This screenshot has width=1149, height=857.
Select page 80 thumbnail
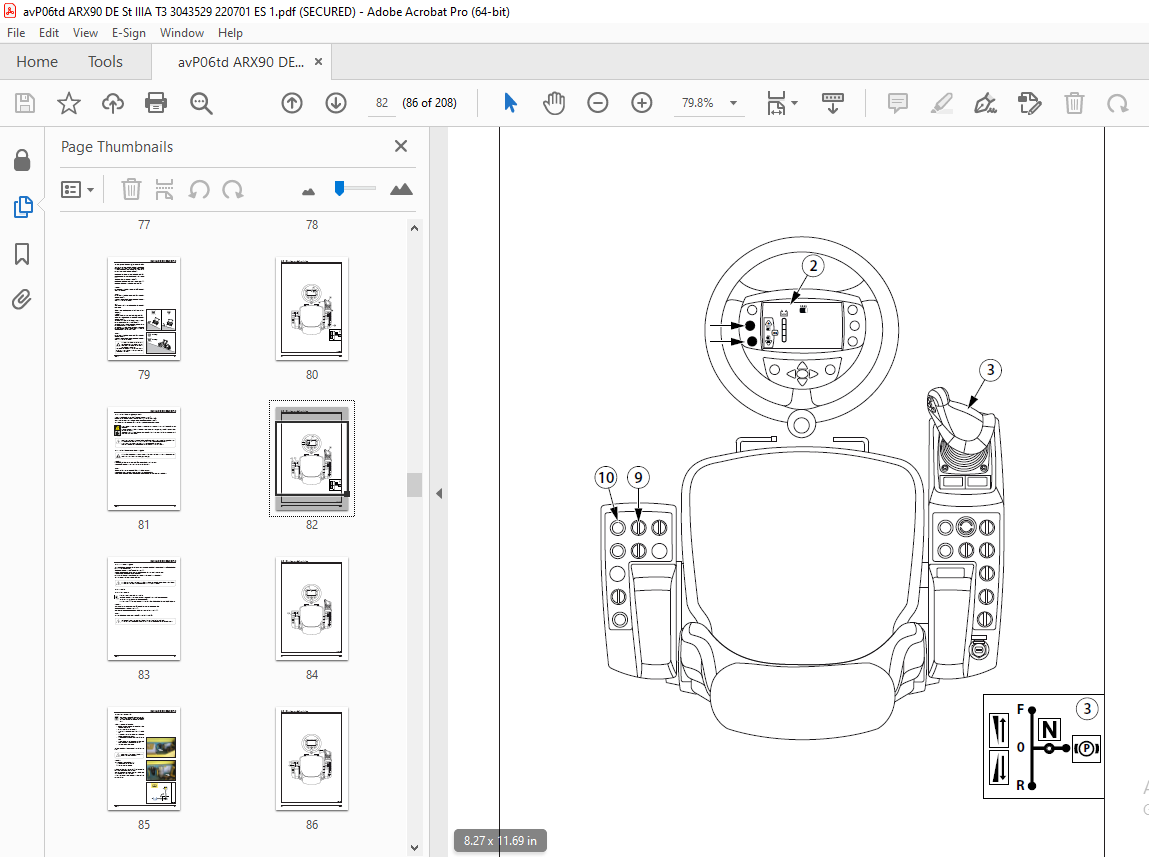pyautogui.click(x=312, y=308)
